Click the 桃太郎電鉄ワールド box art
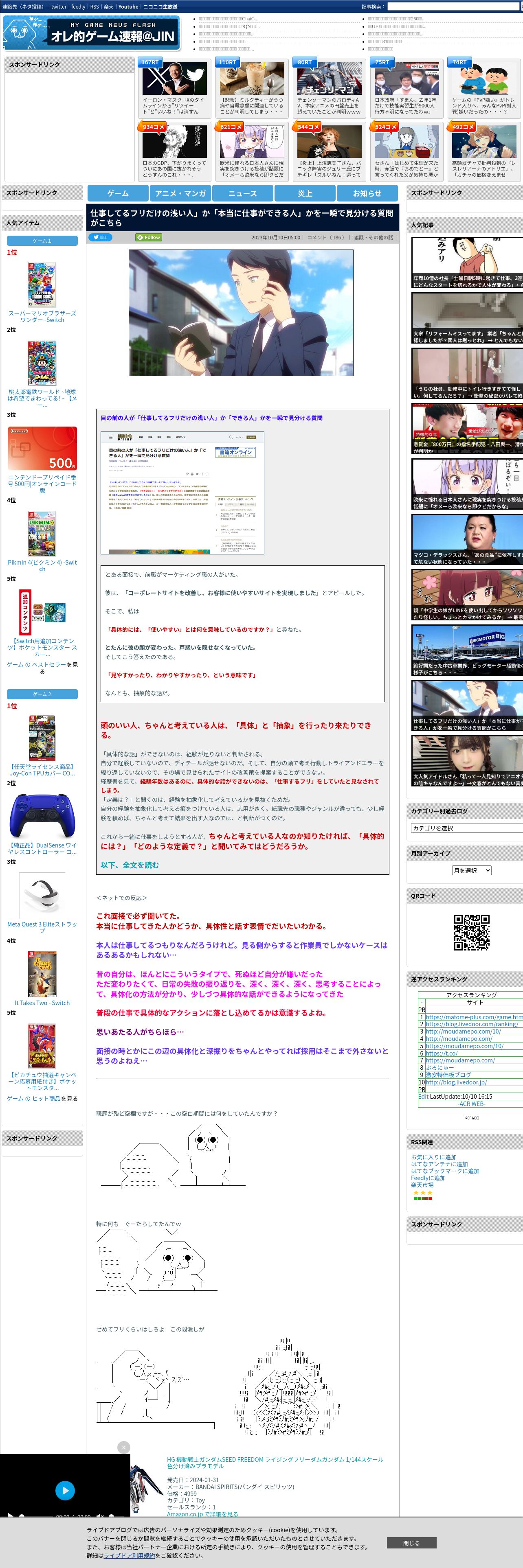 [x=42, y=364]
